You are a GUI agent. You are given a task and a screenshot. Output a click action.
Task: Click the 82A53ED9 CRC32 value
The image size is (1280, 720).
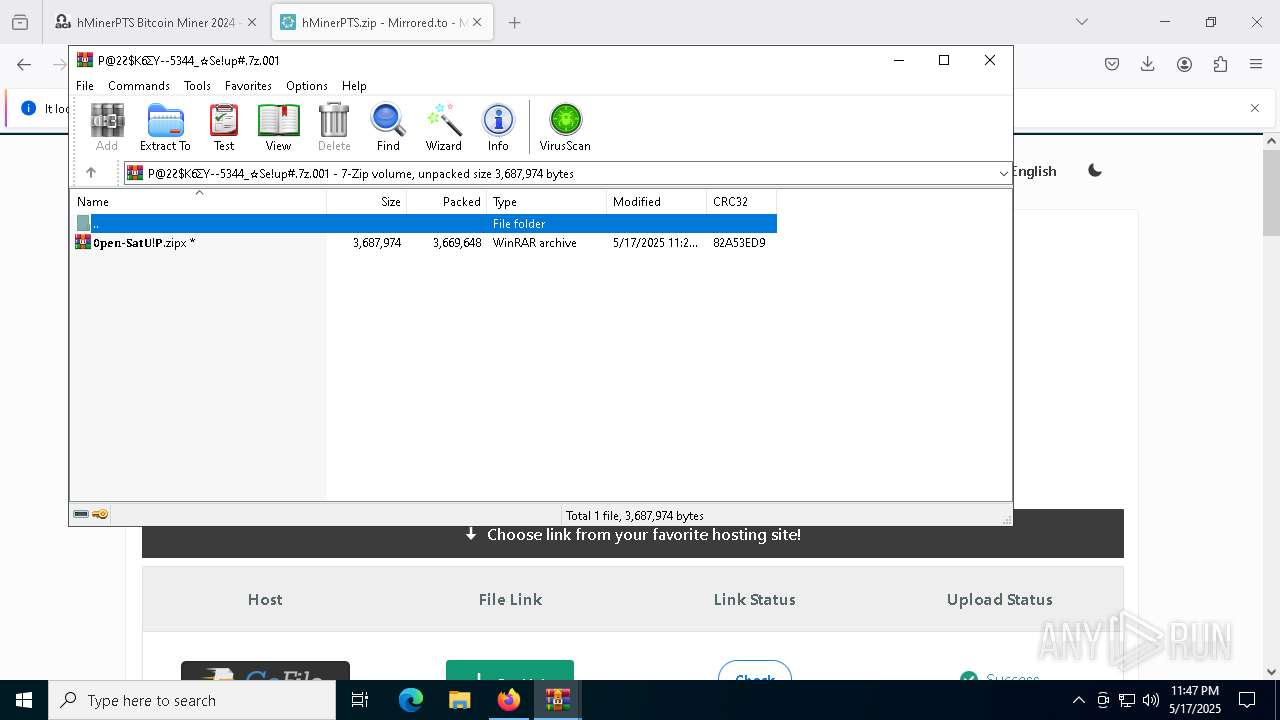coord(739,243)
